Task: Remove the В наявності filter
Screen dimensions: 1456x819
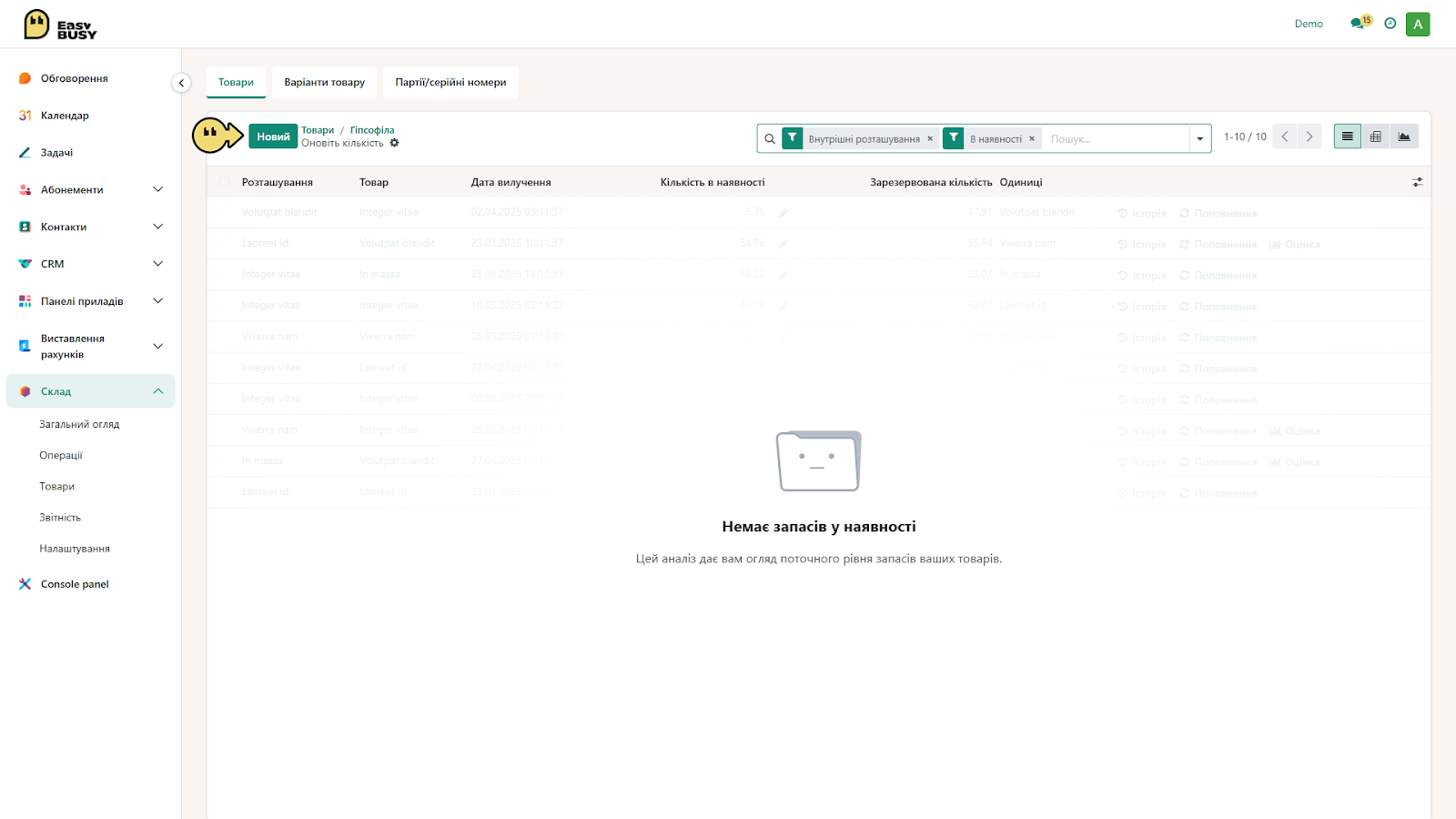Action: point(1032,139)
